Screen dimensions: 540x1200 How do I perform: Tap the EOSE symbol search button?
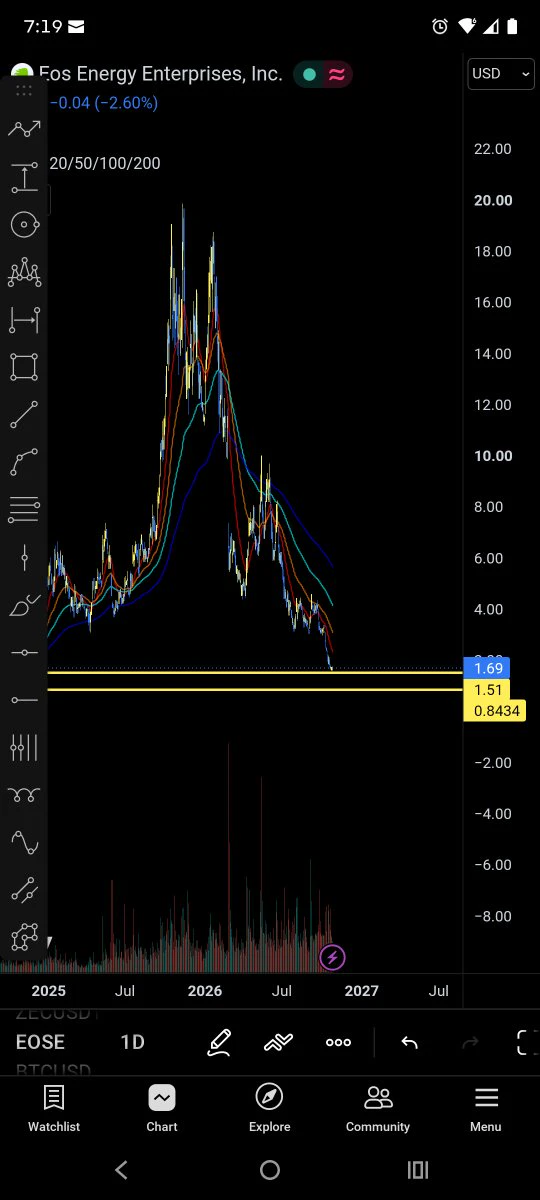[40, 1042]
